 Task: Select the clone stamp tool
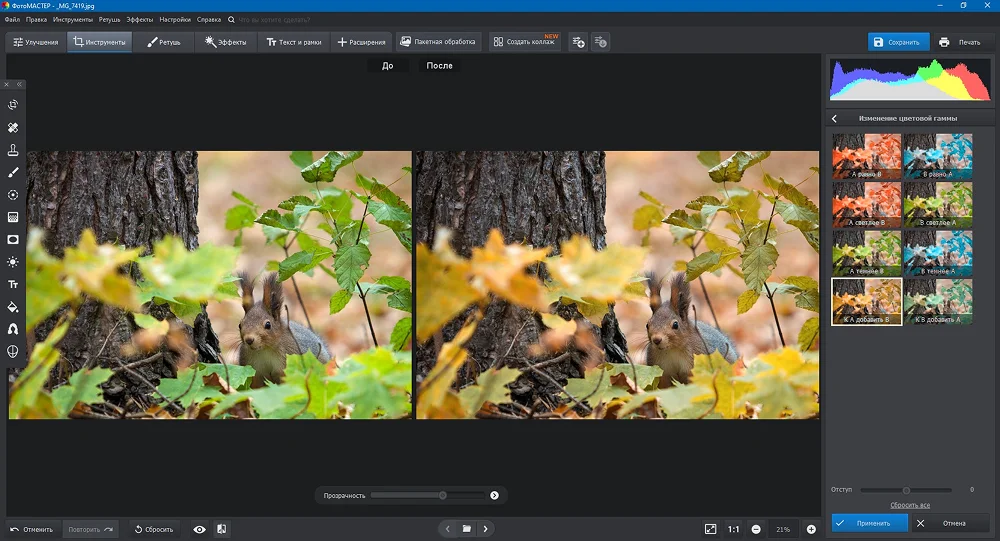point(13,150)
